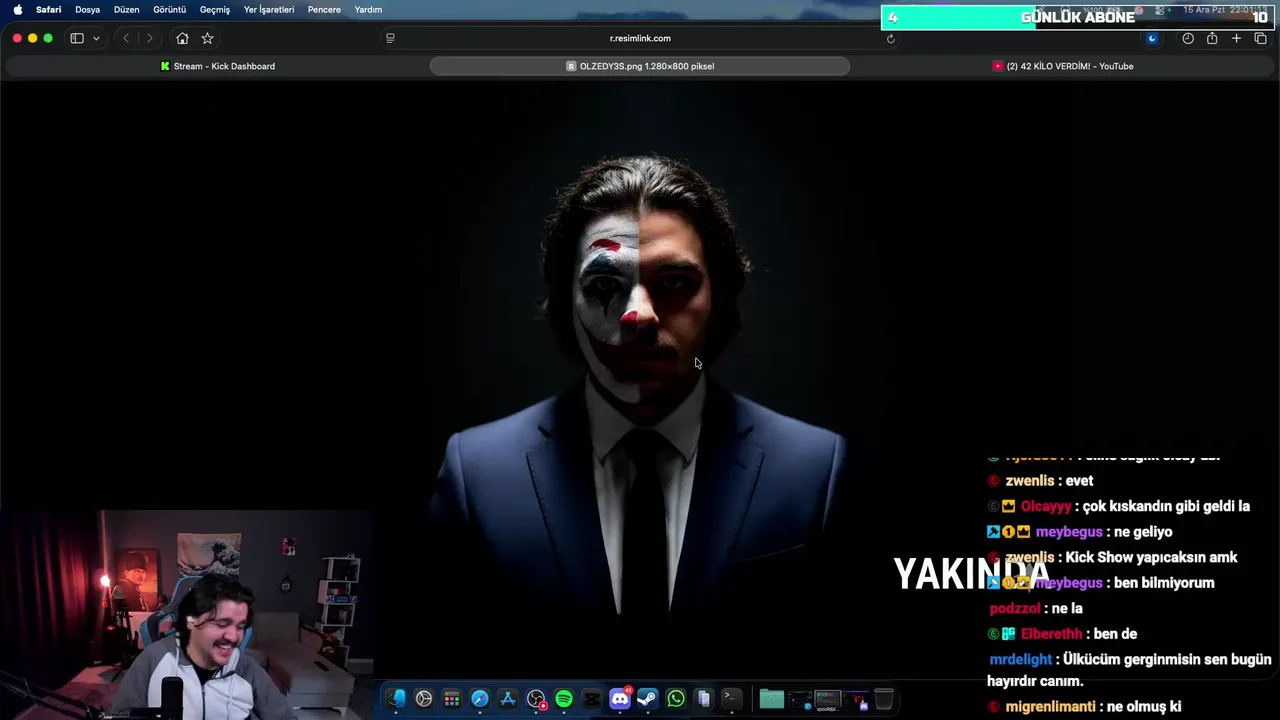Click the streamer webcam overlay
This screenshot has height=720, width=1280.
pos(186,615)
